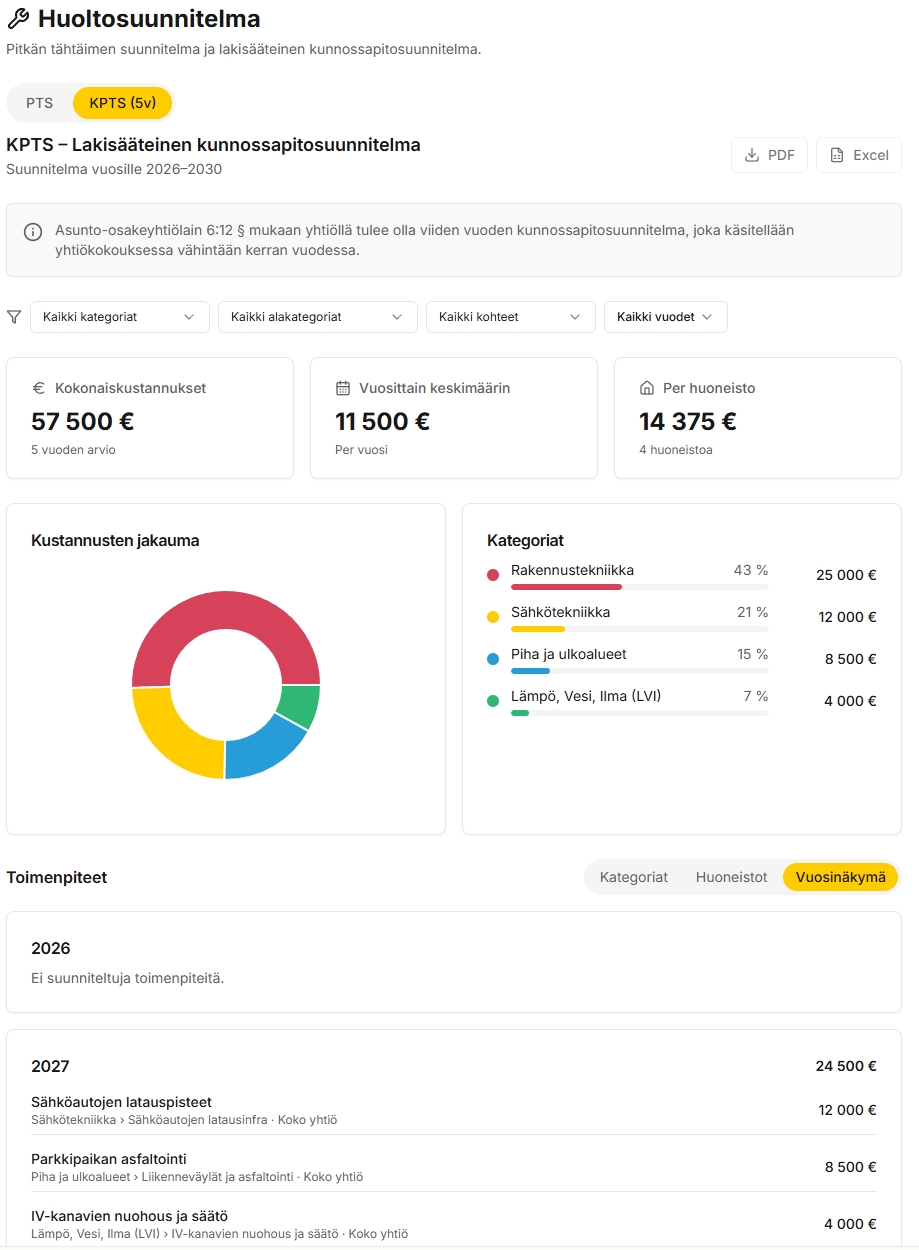Open the Parkkipaikan asfaltointi action row
This screenshot has width=919, height=1250.
[x=454, y=1167]
